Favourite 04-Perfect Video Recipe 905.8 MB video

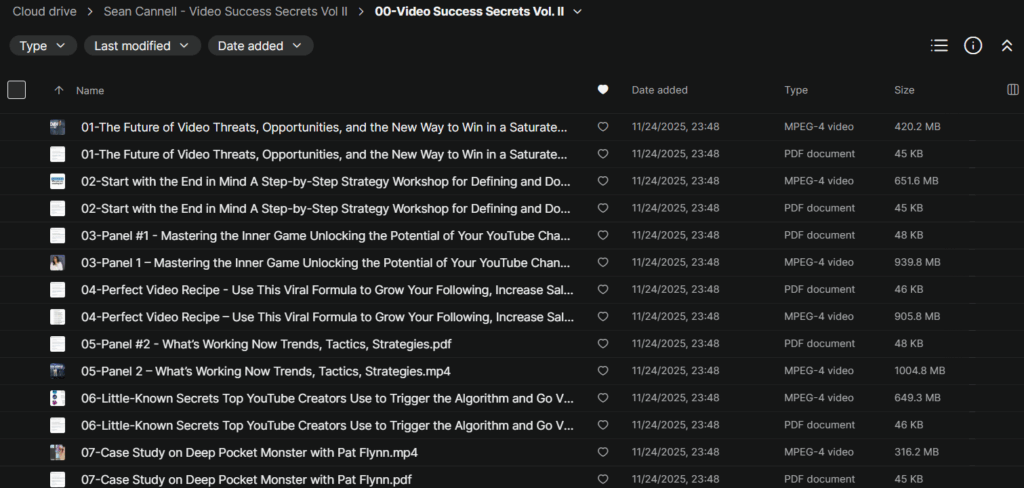tap(603, 317)
